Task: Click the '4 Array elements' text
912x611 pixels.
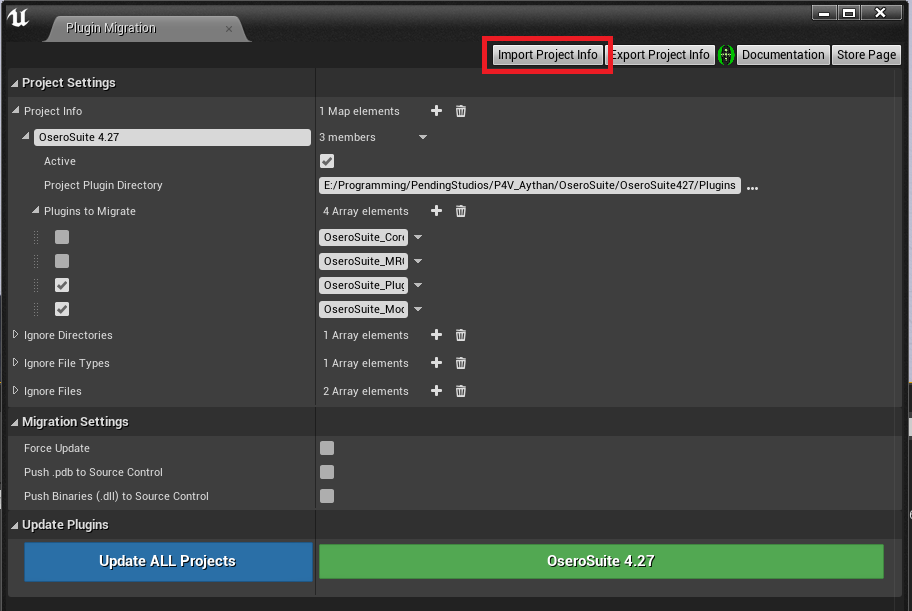Action: 366,211
